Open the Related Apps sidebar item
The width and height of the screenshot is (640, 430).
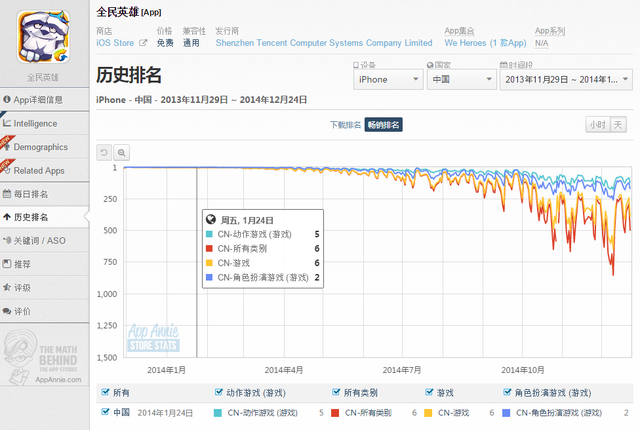(x=44, y=171)
